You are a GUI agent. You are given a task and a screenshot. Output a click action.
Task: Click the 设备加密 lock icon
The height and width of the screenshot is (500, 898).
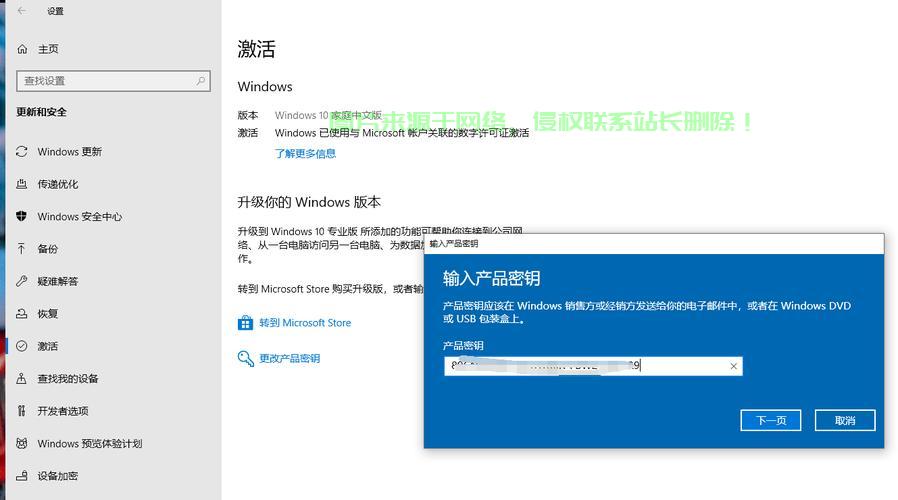coord(22,475)
